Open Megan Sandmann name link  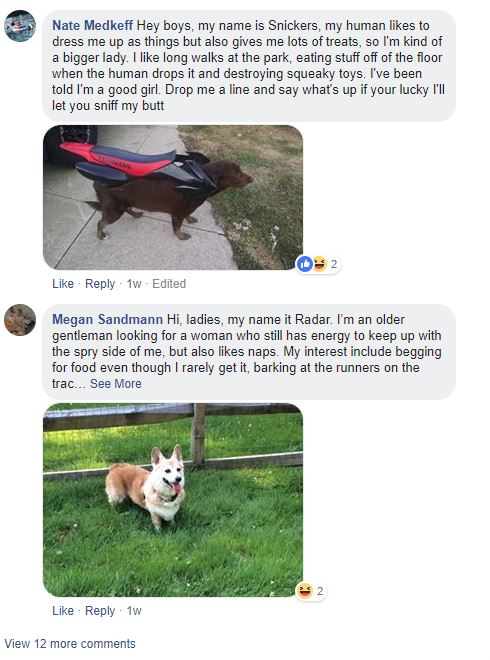coord(107,319)
